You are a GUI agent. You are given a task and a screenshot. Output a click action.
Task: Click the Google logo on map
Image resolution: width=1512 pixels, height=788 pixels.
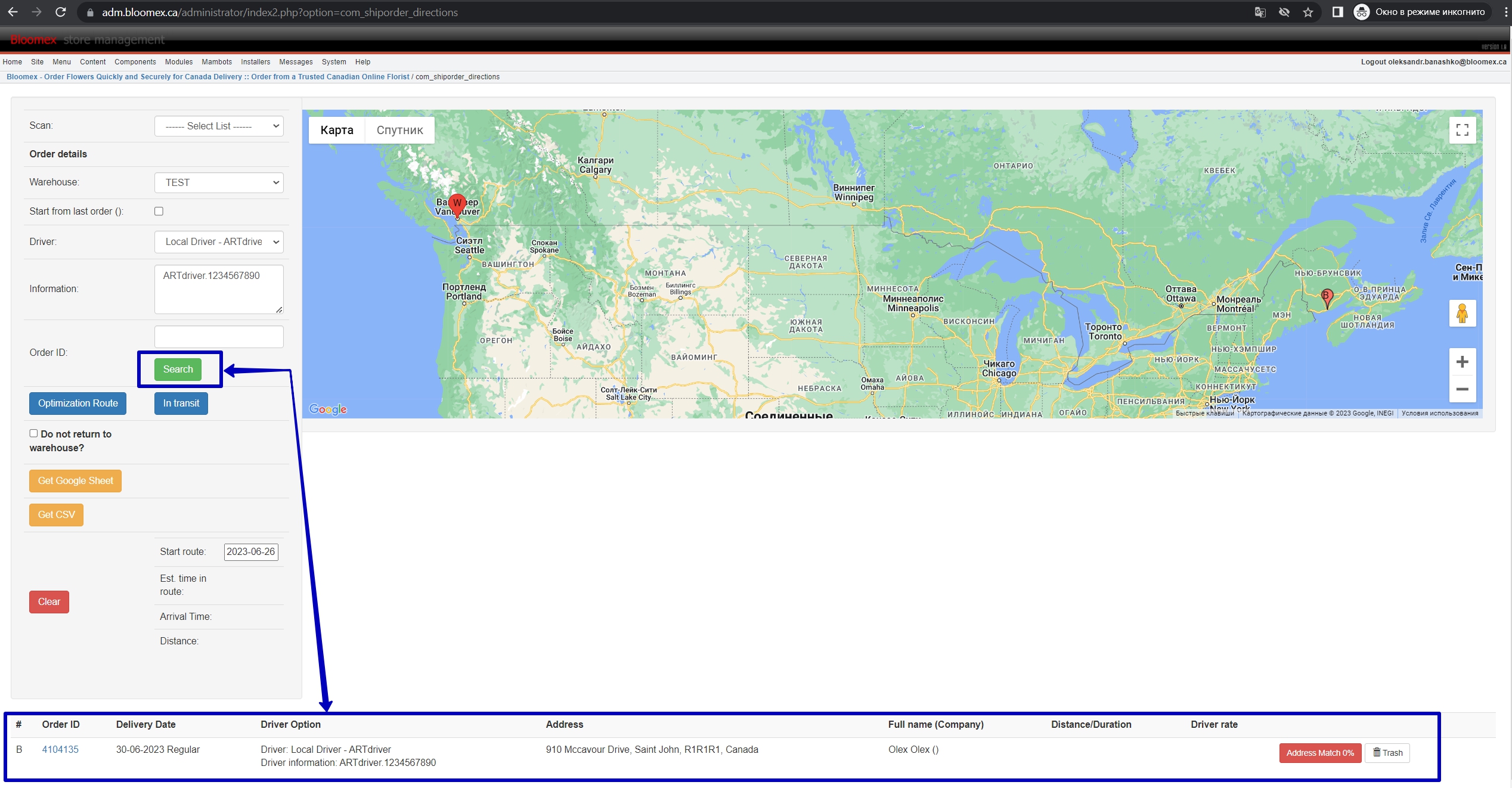tap(328, 409)
